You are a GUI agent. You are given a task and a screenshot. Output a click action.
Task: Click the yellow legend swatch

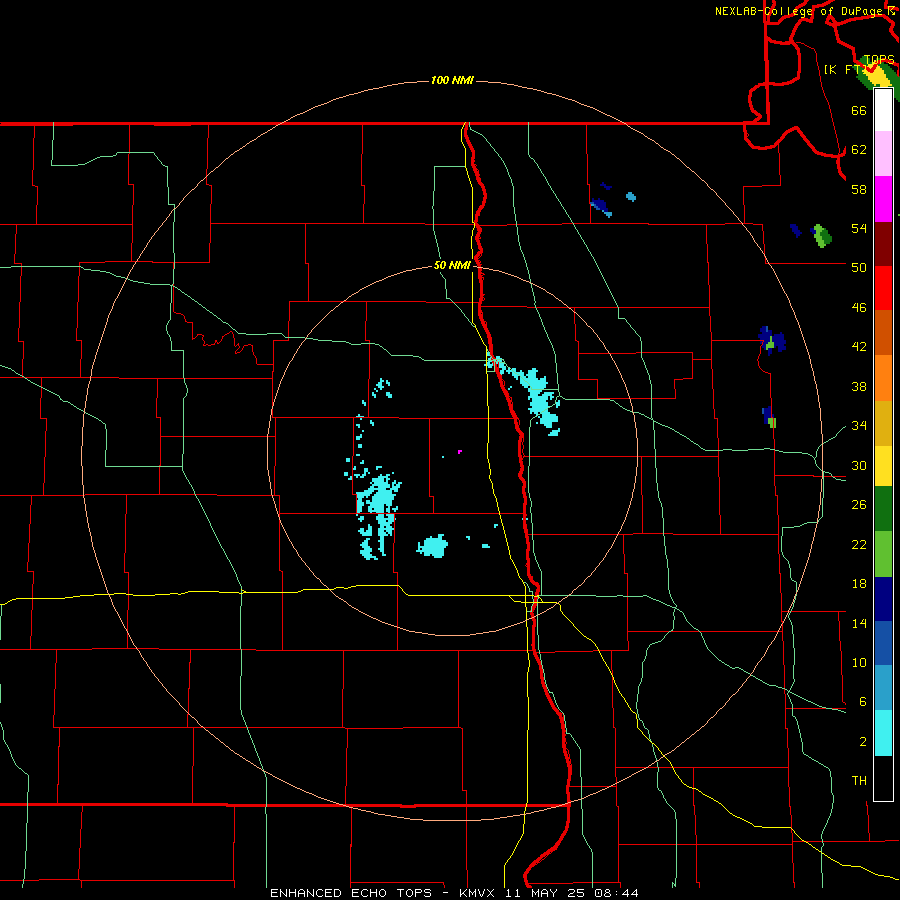click(883, 465)
